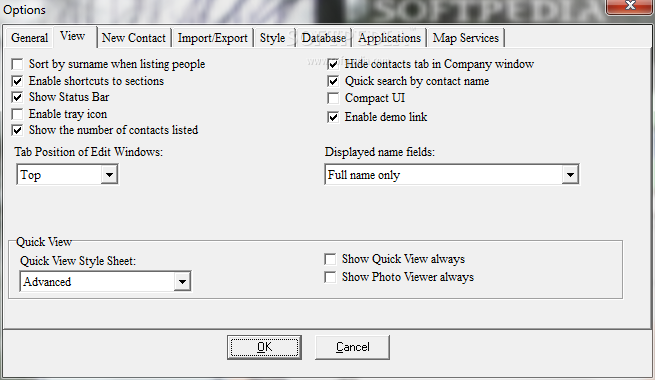Open the New Contact tab
Screen dimensions: 655x380
click(134, 38)
